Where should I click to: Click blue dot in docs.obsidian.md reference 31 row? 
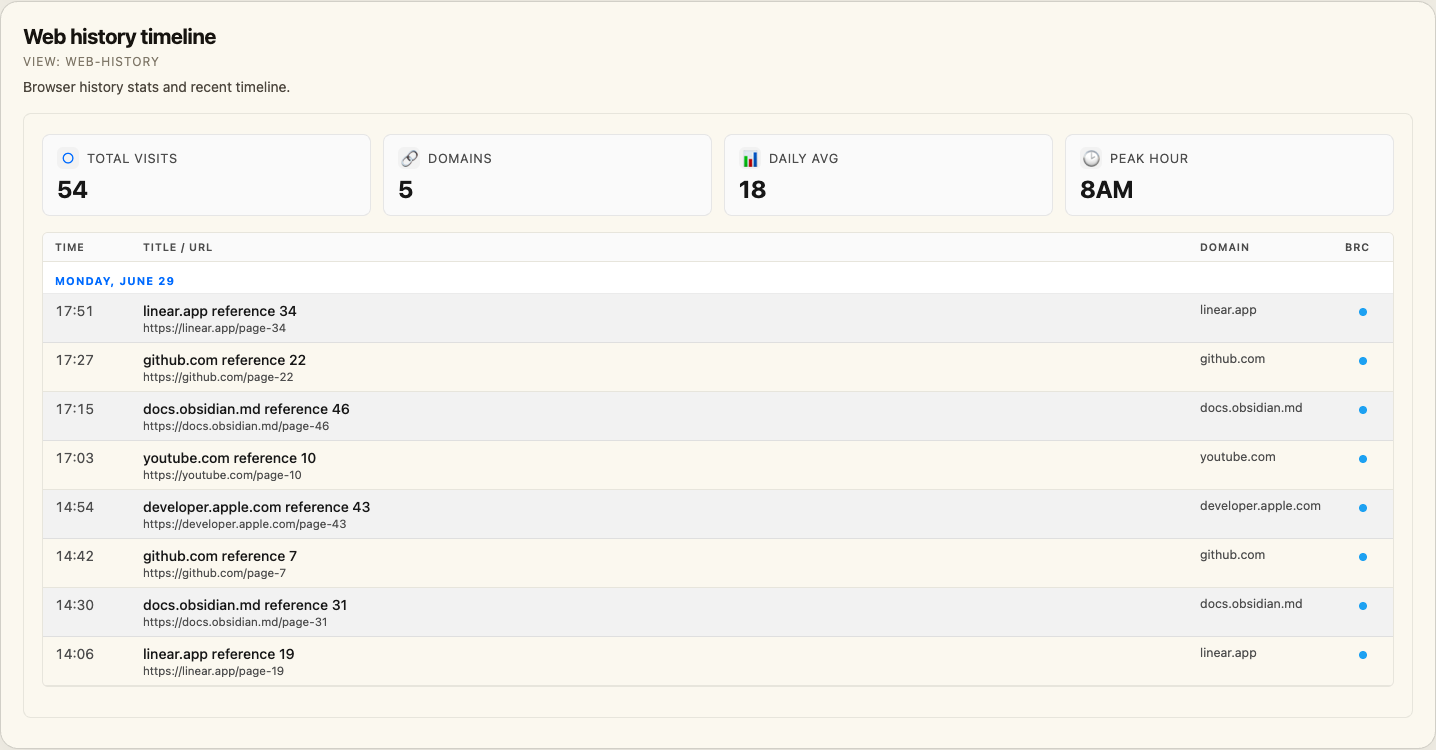pyautogui.click(x=1362, y=606)
